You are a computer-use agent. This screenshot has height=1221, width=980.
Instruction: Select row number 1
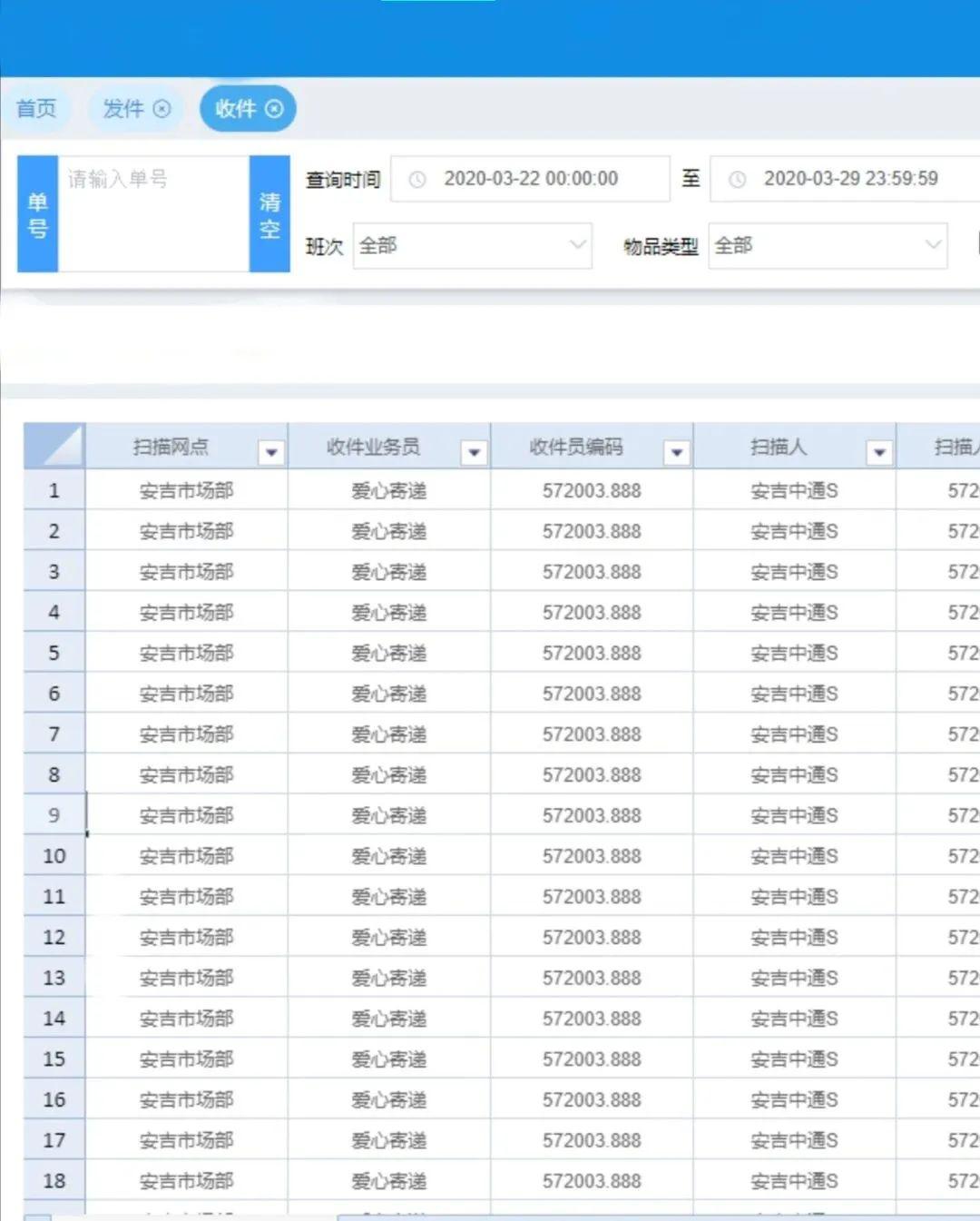(54, 490)
